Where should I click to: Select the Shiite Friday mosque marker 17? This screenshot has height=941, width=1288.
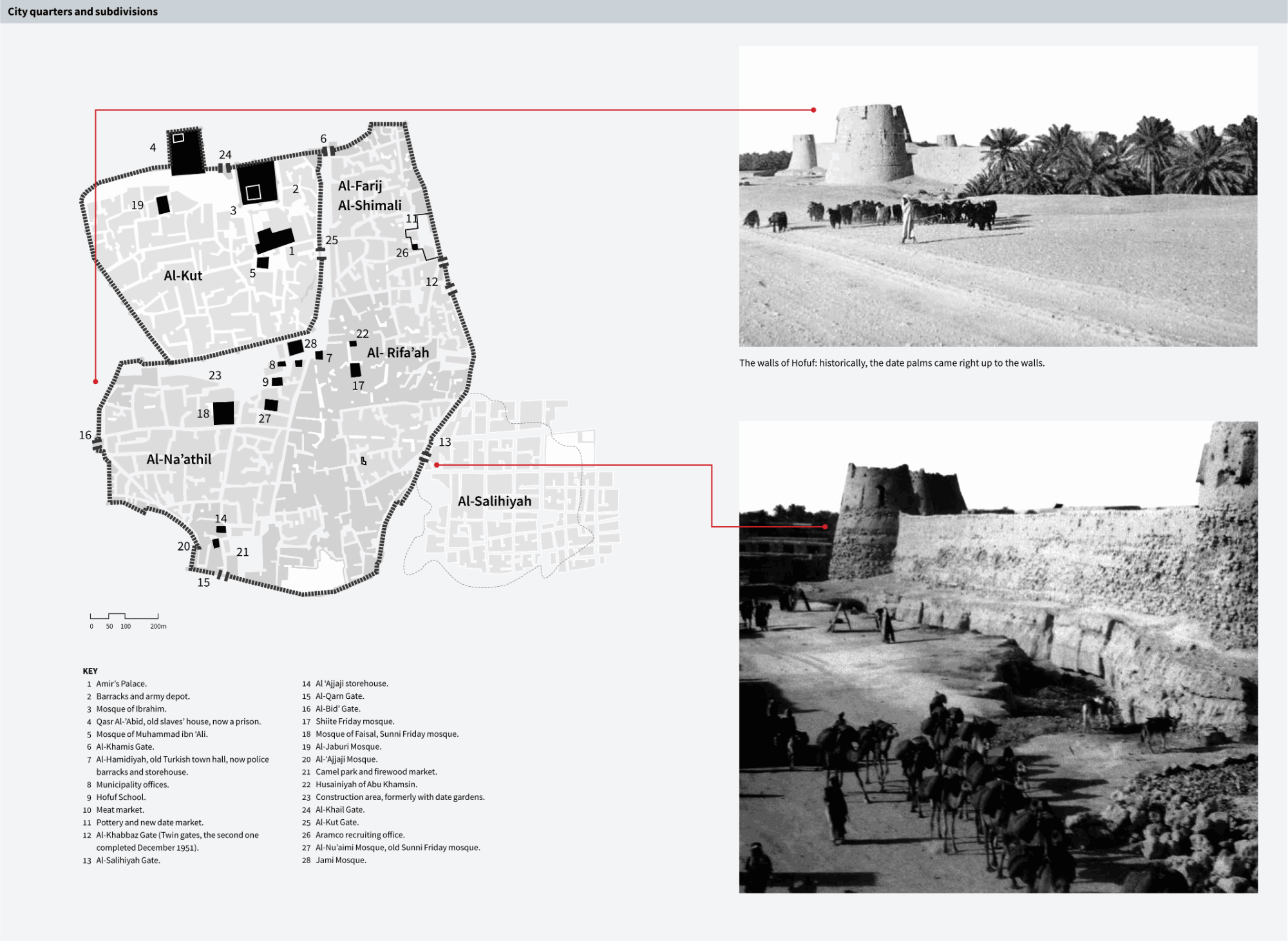pos(355,370)
